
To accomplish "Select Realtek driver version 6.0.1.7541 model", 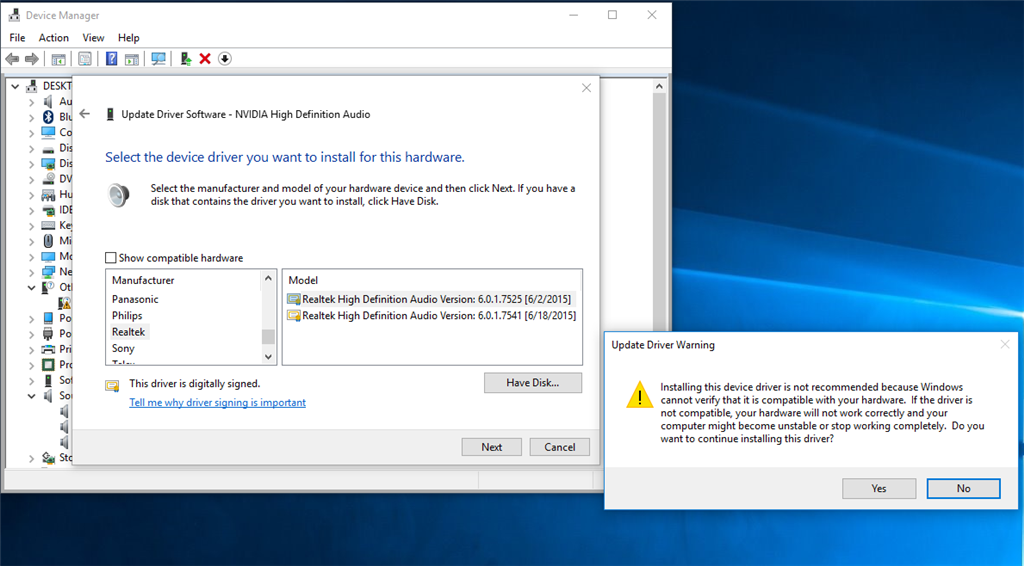I will click(431, 315).
